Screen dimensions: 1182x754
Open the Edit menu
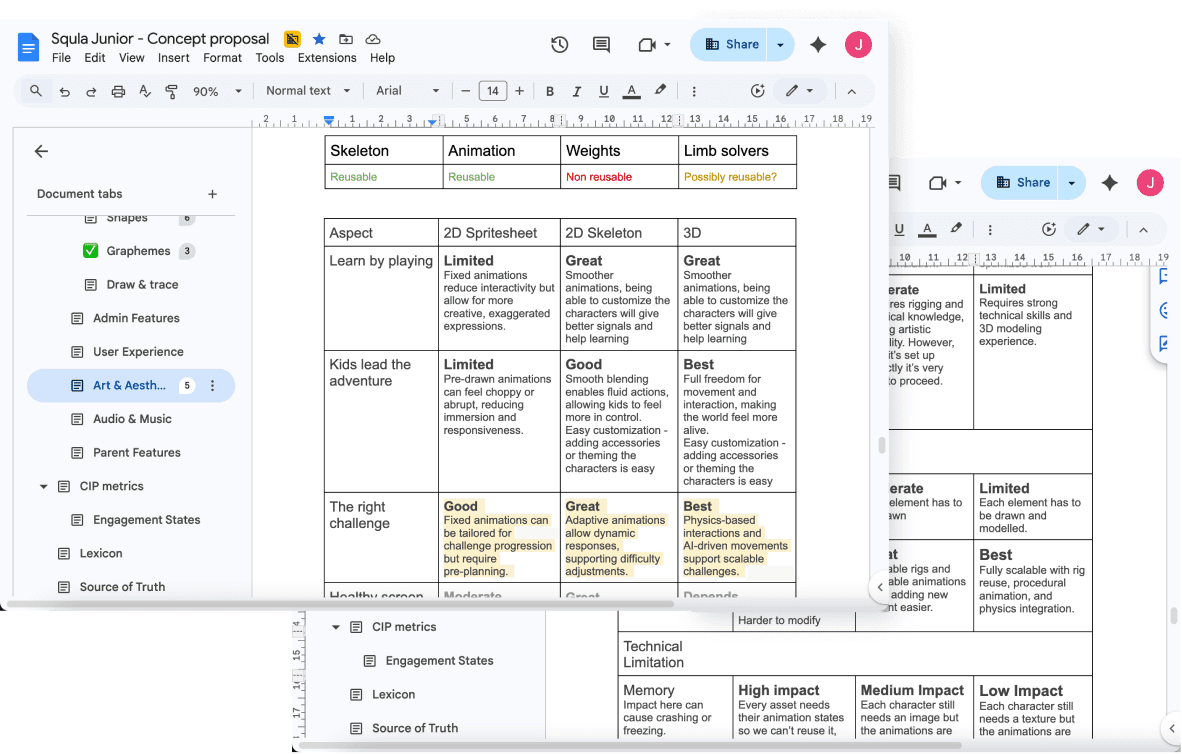click(x=94, y=58)
